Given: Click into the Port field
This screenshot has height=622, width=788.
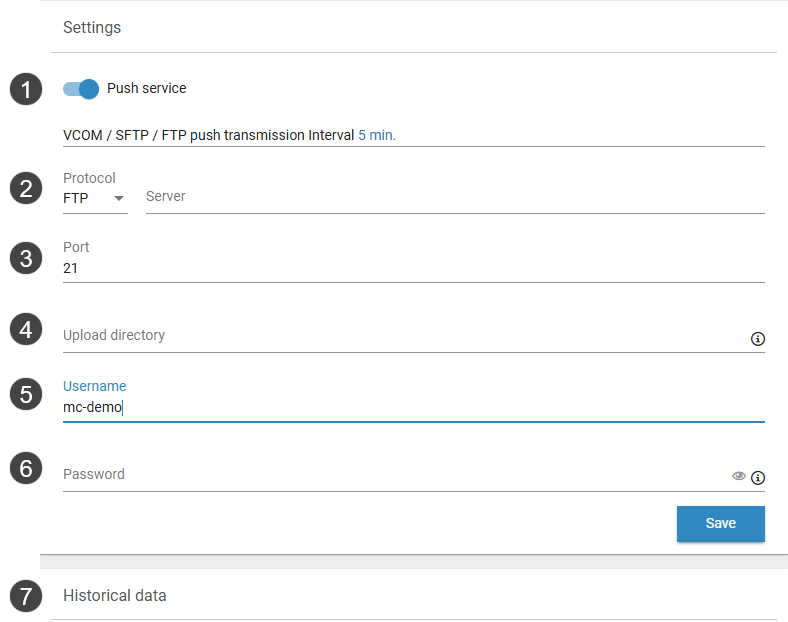Looking at the screenshot, I should (413, 268).
